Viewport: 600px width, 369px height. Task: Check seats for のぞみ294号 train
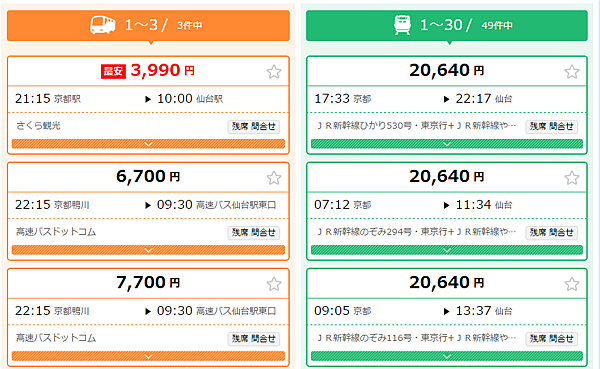551,232
